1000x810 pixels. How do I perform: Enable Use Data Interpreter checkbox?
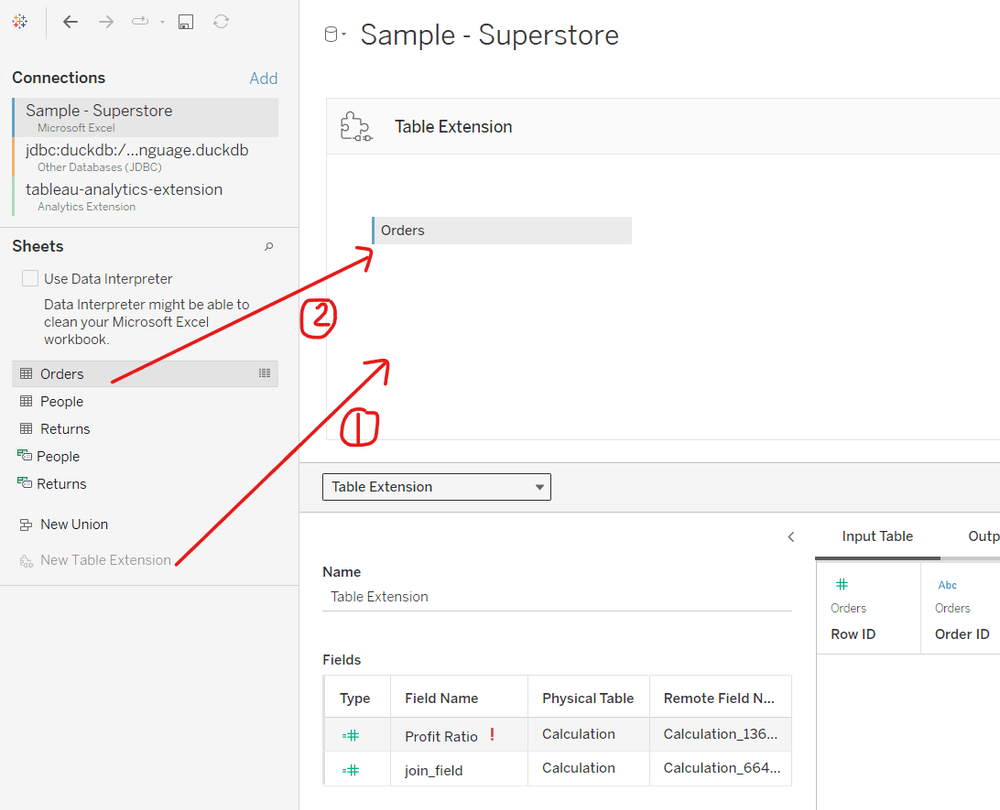coord(30,278)
